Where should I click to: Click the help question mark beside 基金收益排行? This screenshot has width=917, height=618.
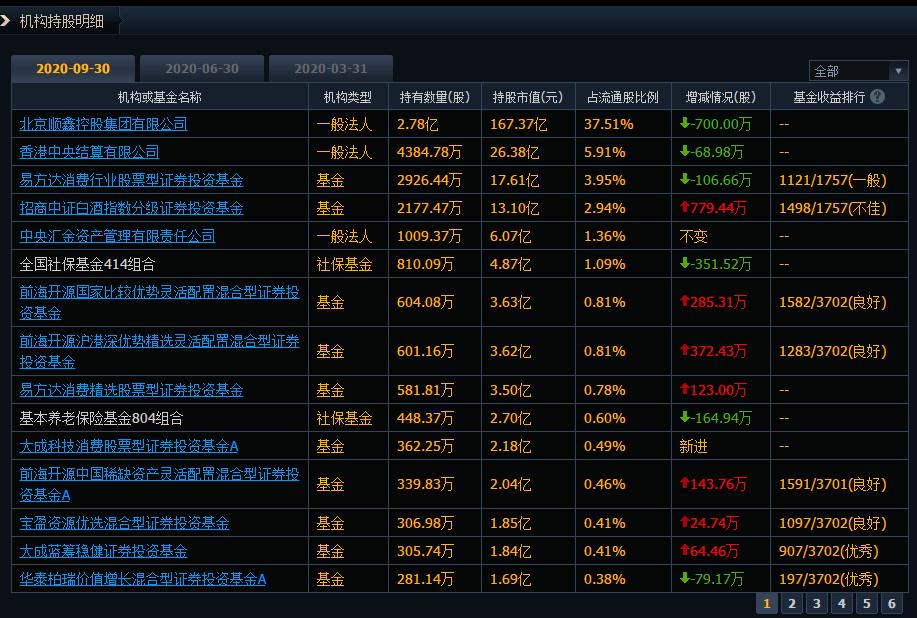click(877, 96)
